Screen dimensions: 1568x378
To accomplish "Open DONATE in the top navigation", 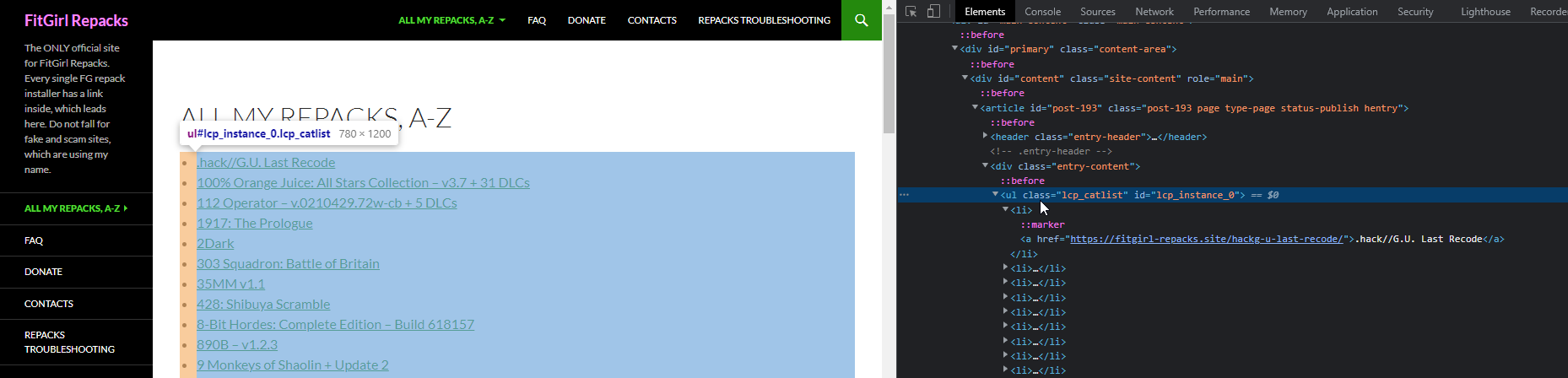I will click(x=587, y=20).
